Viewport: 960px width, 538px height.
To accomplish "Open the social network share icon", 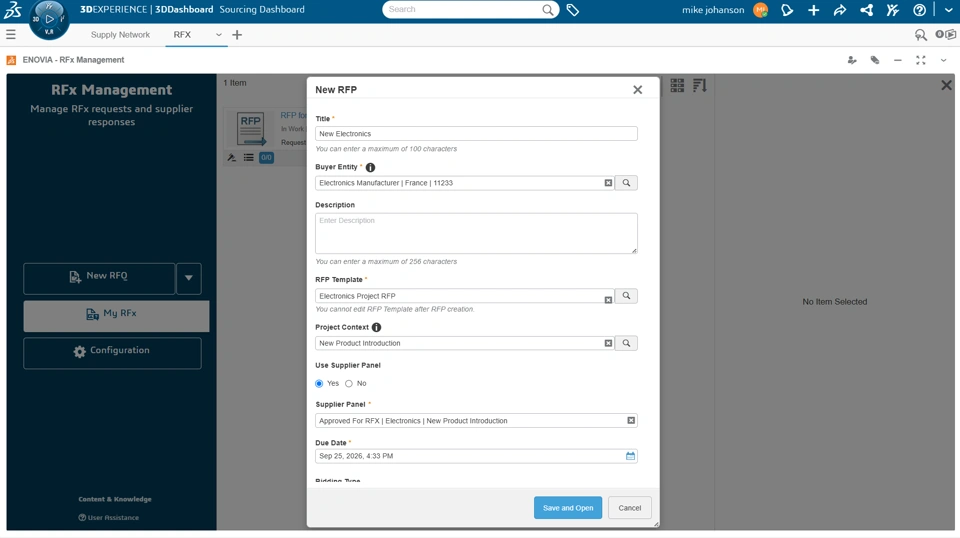I will pyautogui.click(x=866, y=10).
